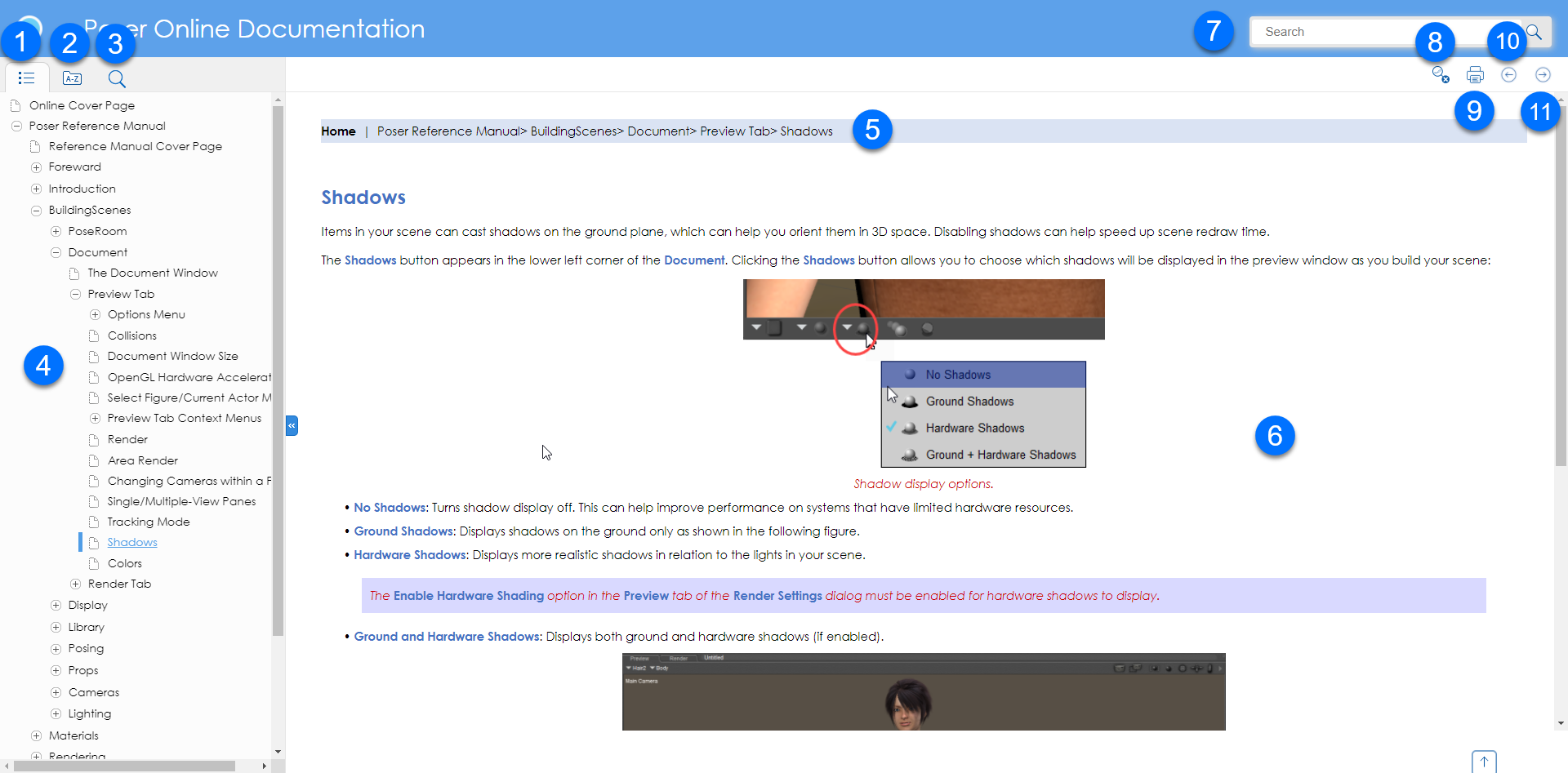1568x773 pixels.
Task: Expand the Introduction section
Action: pyautogui.click(x=36, y=189)
